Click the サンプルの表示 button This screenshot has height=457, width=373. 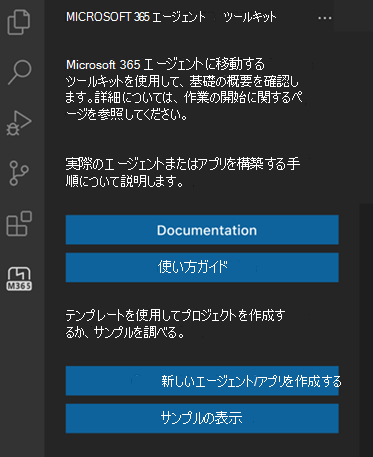pos(202,418)
